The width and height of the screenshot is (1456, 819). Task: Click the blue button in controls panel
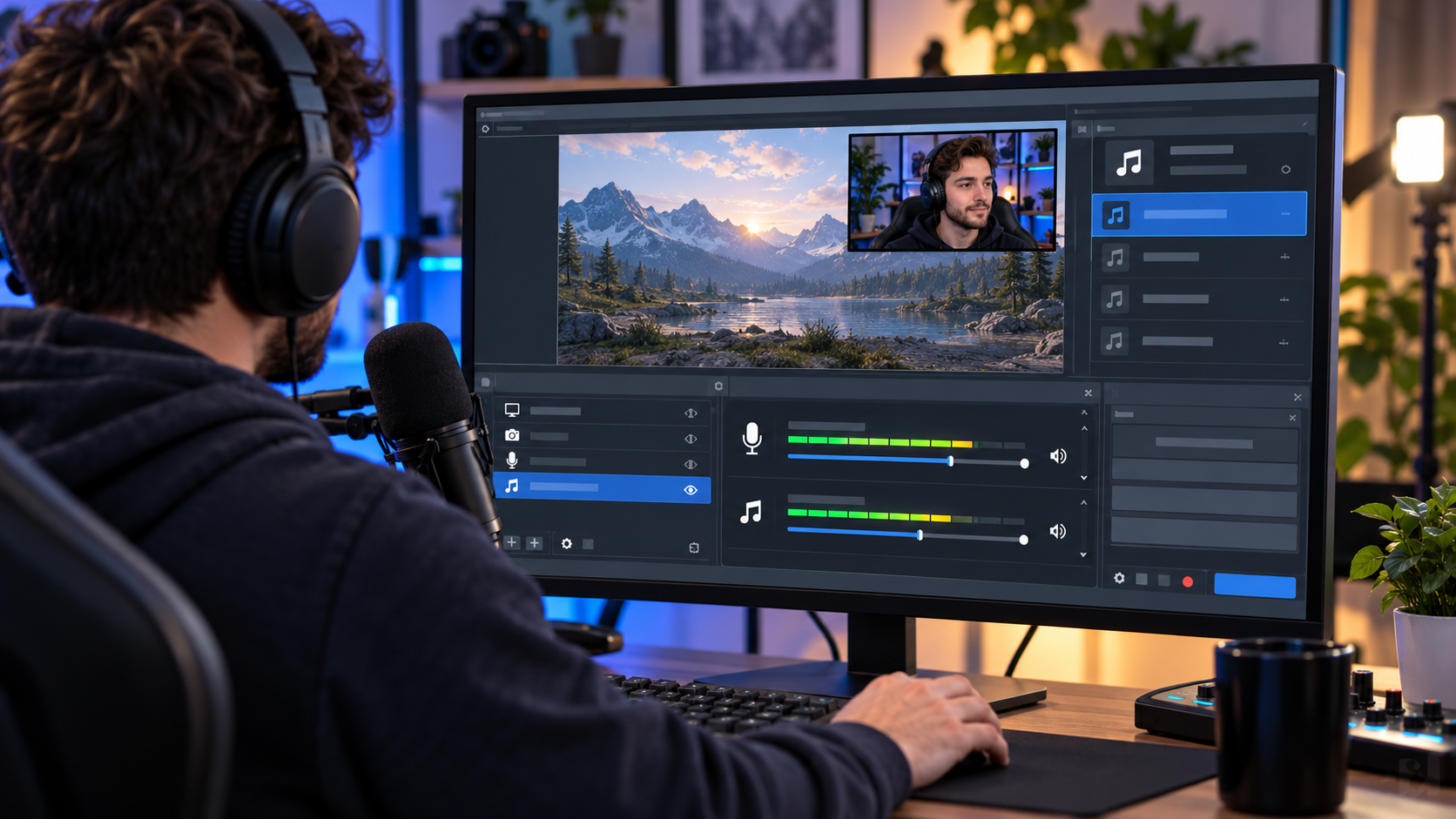(1255, 585)
